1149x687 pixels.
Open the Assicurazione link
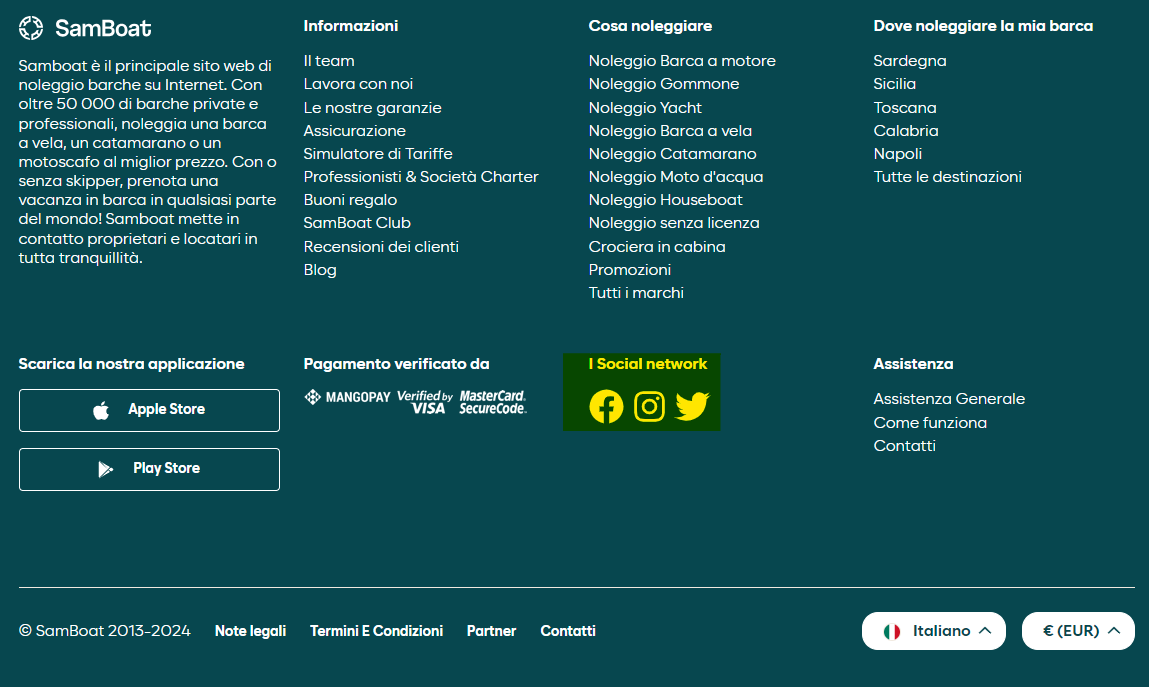355,131
